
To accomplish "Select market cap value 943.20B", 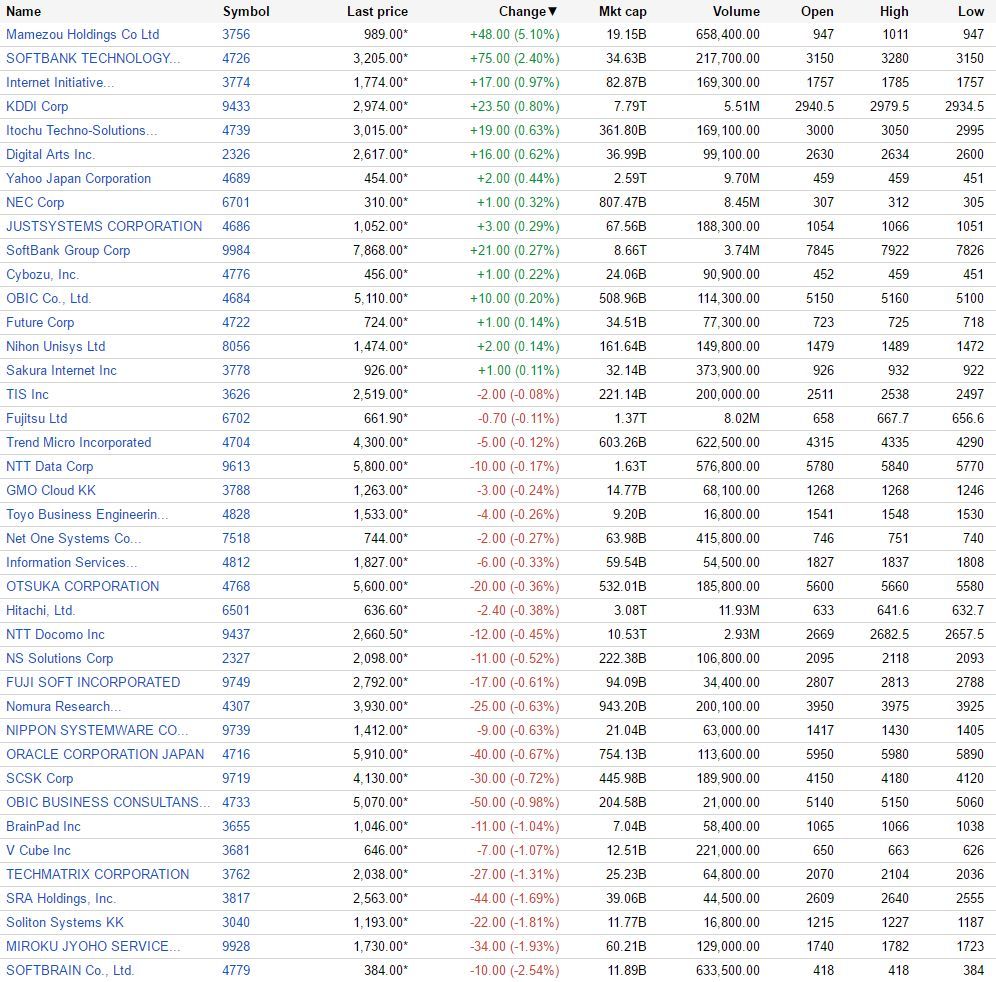I will (x=622, y=706).
